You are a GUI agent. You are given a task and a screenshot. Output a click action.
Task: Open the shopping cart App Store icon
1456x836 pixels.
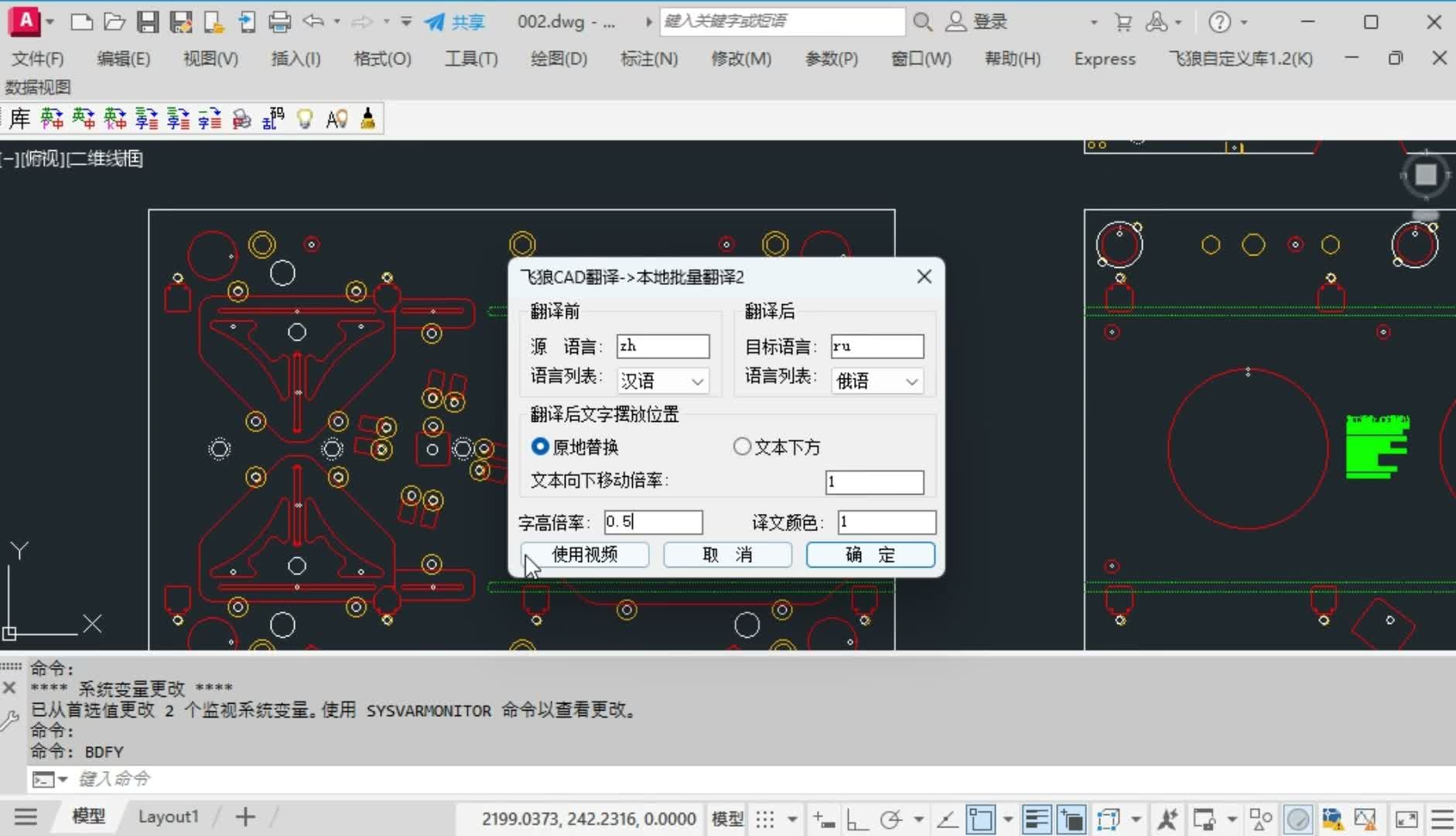(x=1123, y=22)
